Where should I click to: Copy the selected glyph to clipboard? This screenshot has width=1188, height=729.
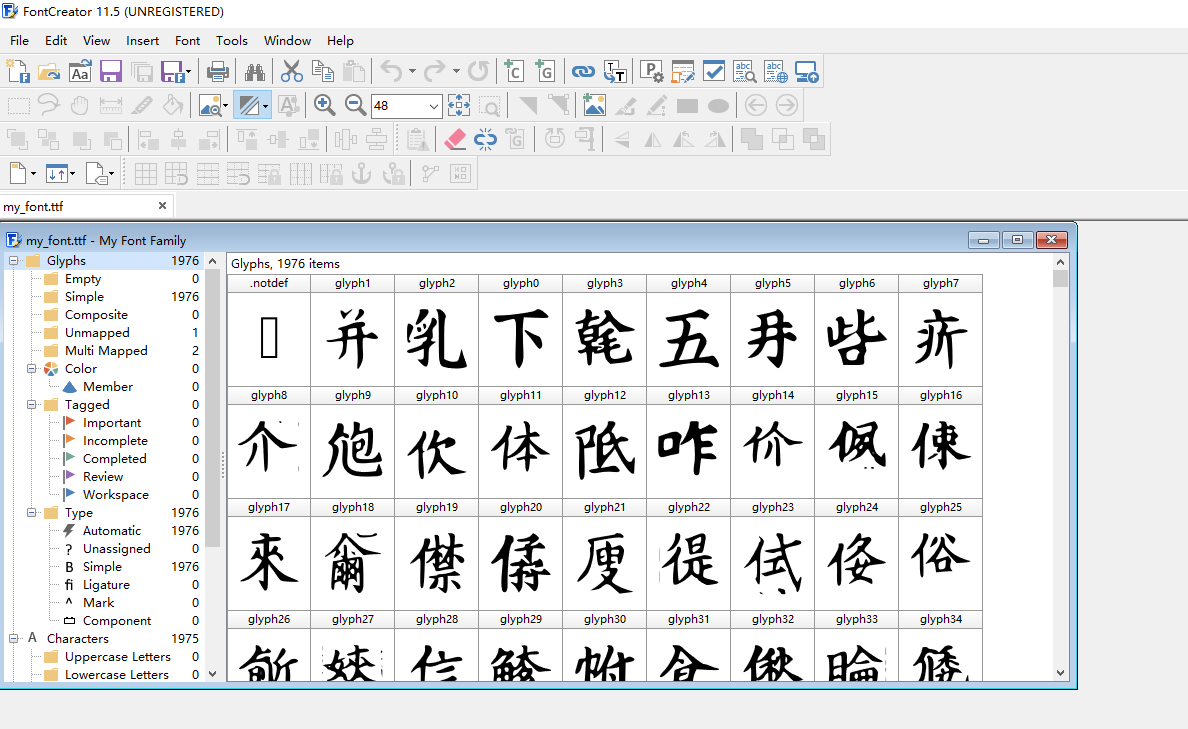(323, 71)
